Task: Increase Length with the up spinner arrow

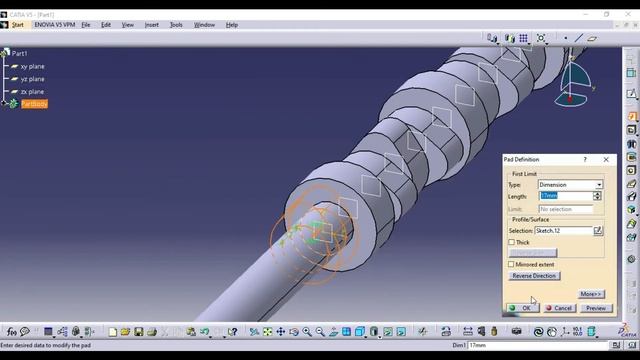Action: [x=598, y=193]
